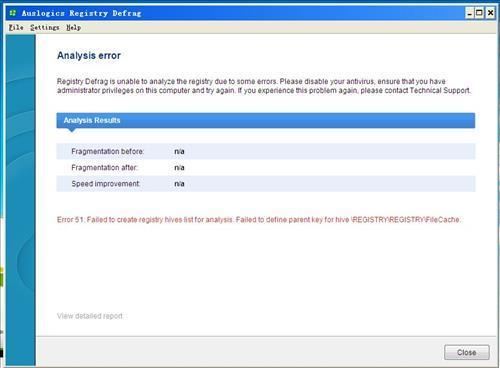Click the n/a value for Speed improvement
This screenshot has width=500, height=368.
pyautogui.click(x=179, y=184)
